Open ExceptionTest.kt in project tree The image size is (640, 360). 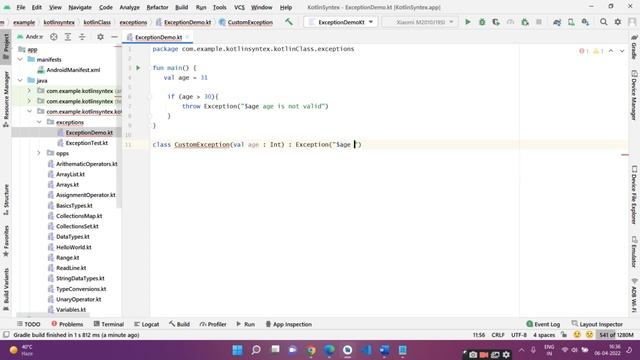pyautogui.click(x=87, y=143)
